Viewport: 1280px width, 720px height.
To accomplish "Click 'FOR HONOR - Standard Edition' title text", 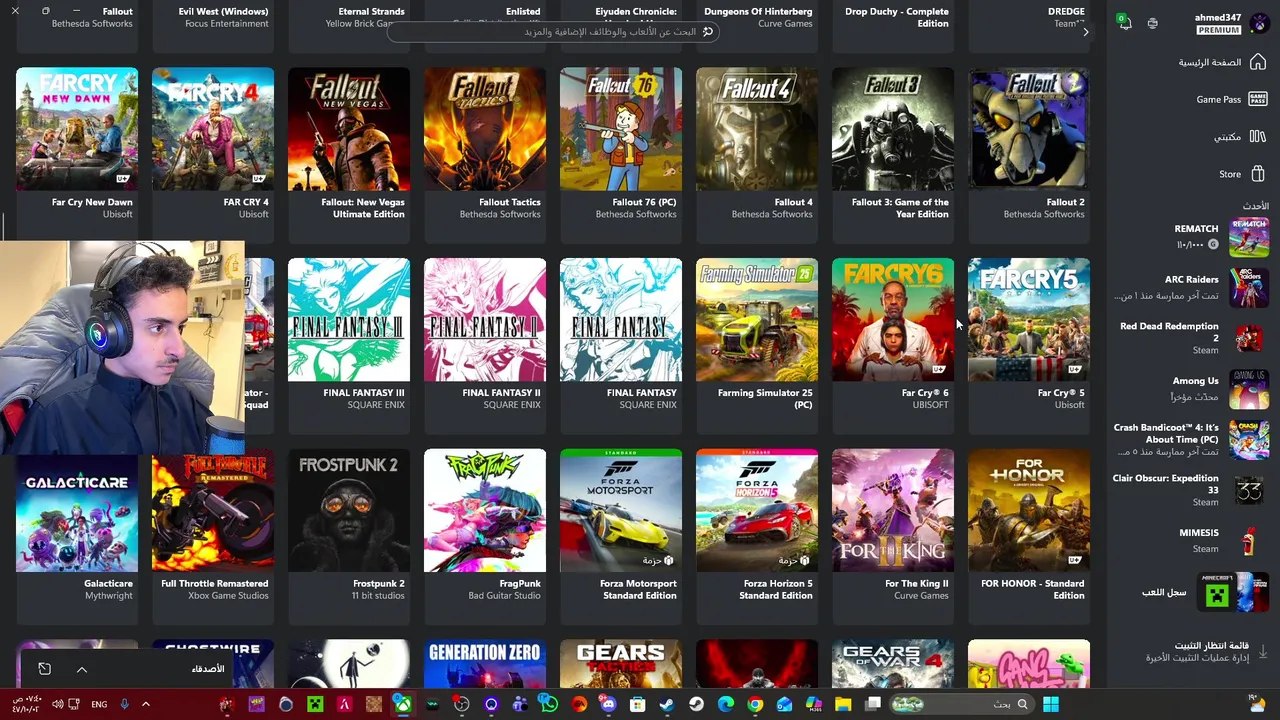I will coord(1033,590).
